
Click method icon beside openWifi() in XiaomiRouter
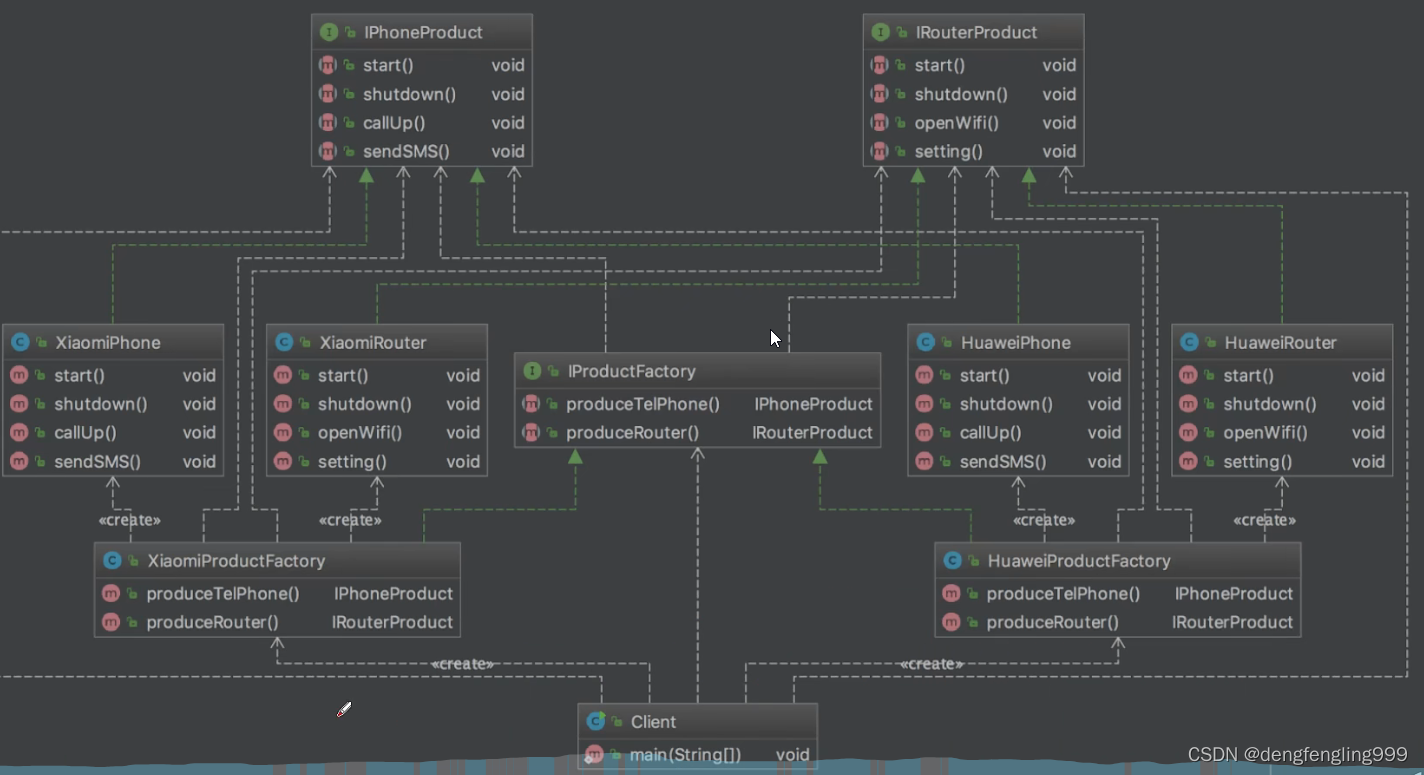[x=282, y=433]
